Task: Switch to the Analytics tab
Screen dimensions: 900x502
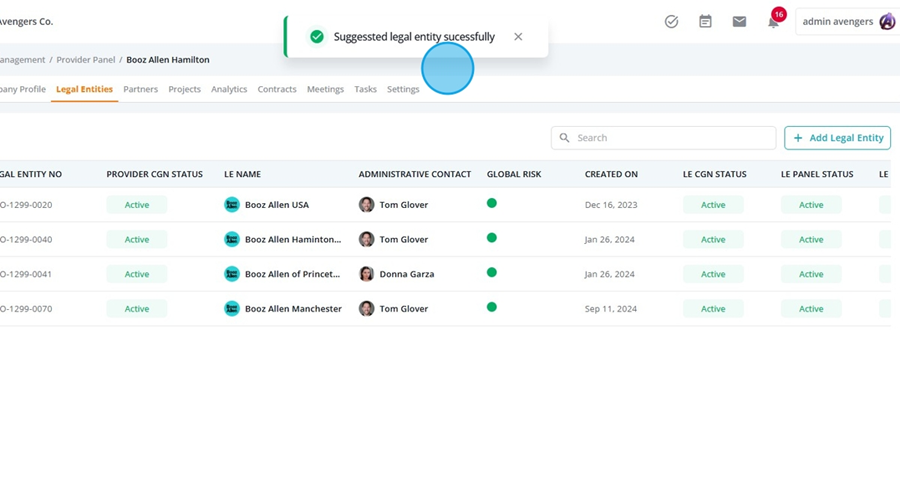Action: pos(229,89)
